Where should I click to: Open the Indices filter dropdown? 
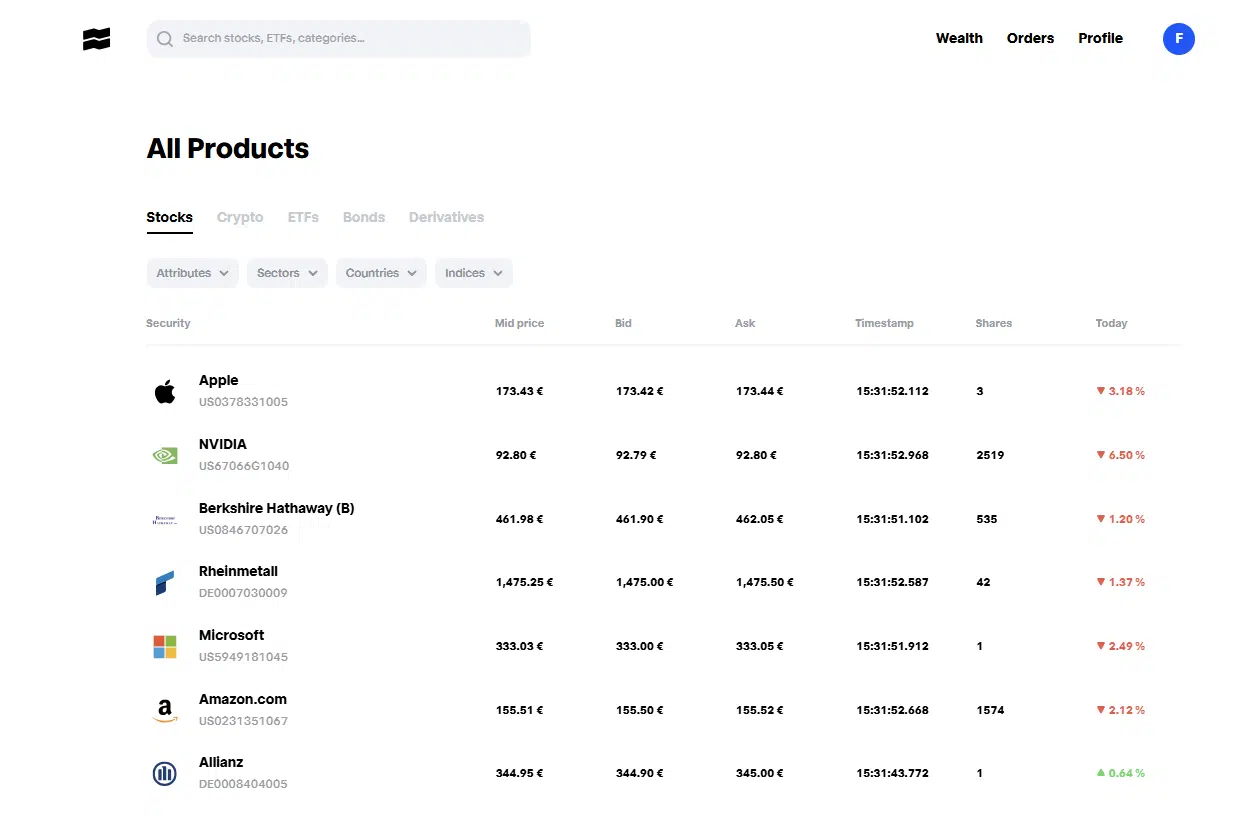pos(474,273)
